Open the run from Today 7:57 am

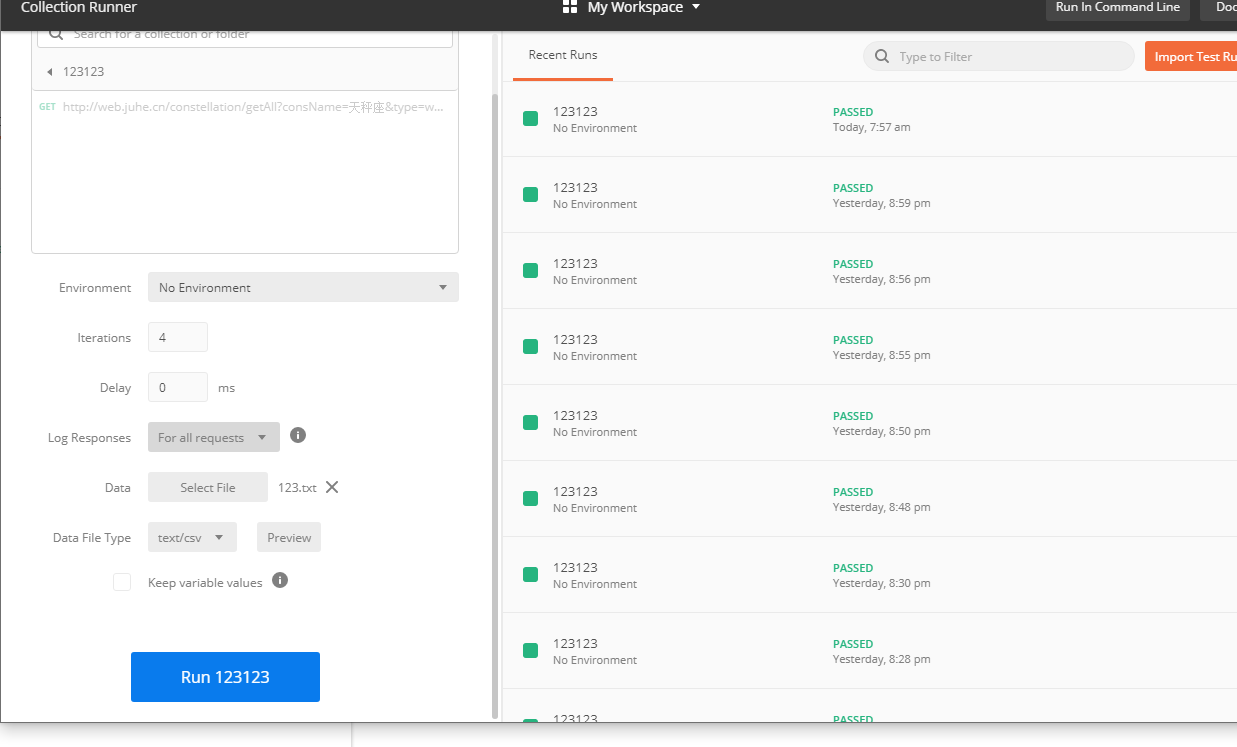tap(869, 119)
